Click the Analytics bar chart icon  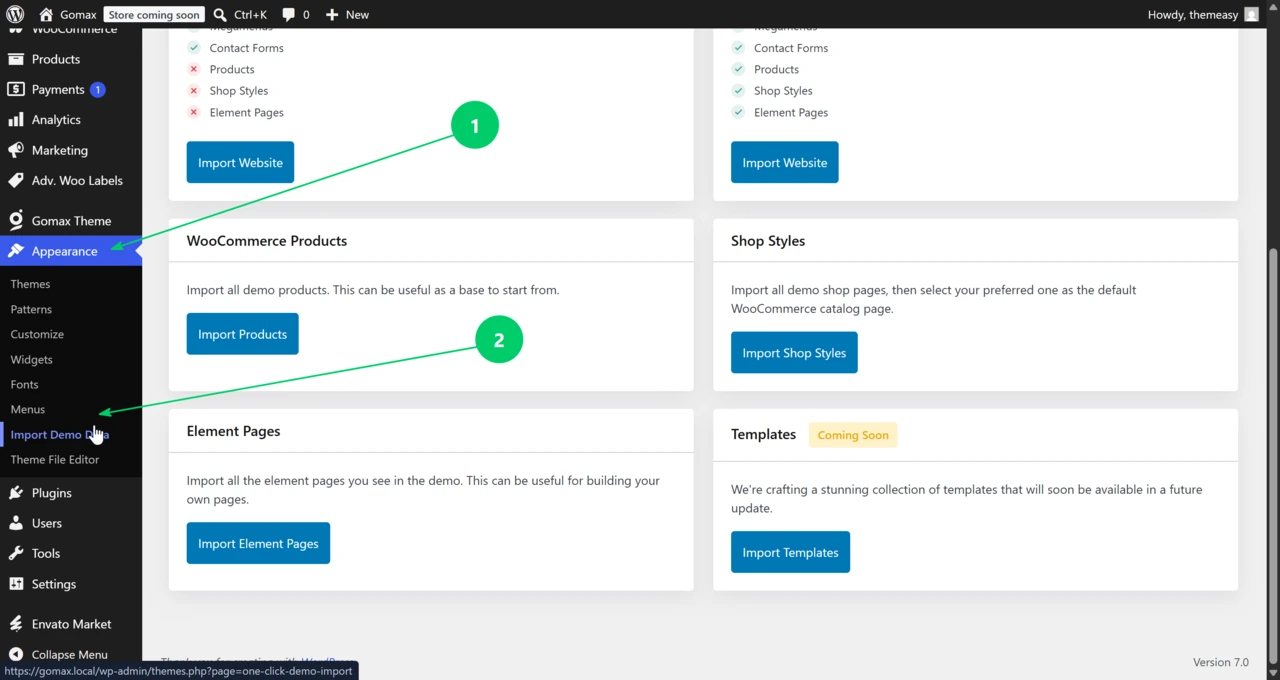[16, 119]
